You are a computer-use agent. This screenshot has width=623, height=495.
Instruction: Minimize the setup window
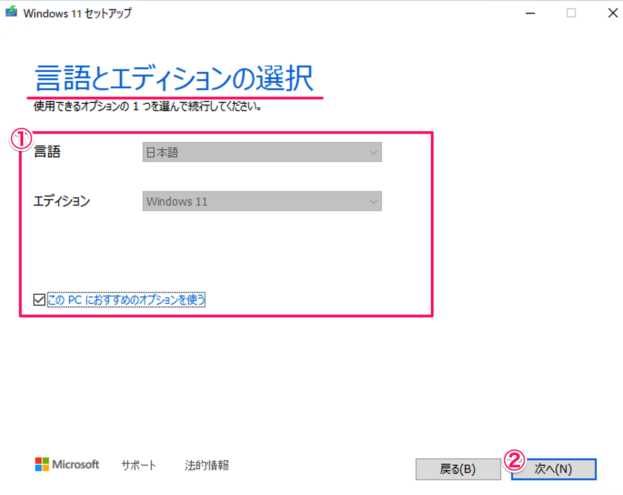click(x=530, y=13)
